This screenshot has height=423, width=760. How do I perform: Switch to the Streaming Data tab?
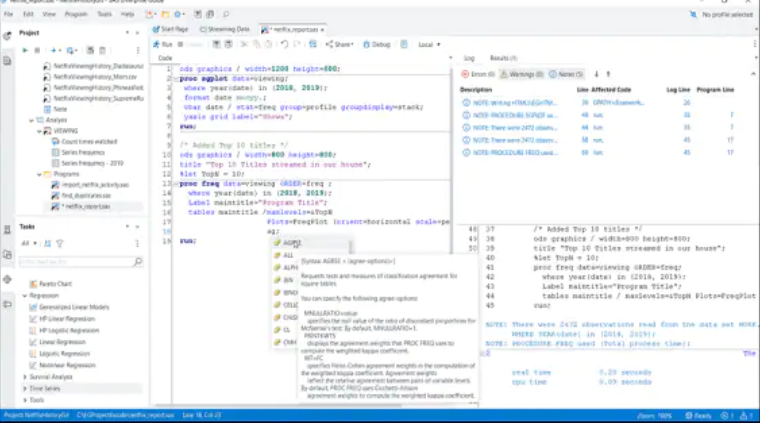[225, 29]
